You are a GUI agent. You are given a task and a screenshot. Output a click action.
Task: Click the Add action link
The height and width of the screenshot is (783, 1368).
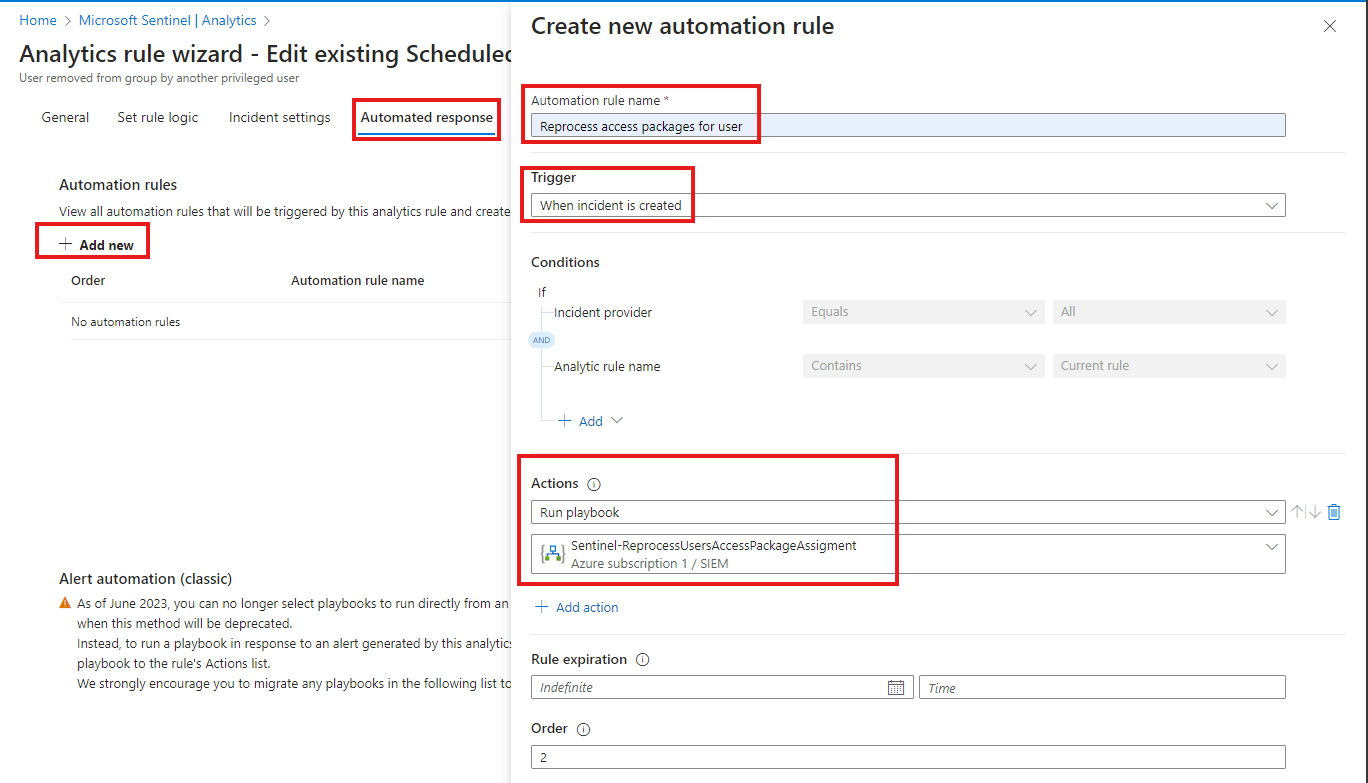pos(577,607)
